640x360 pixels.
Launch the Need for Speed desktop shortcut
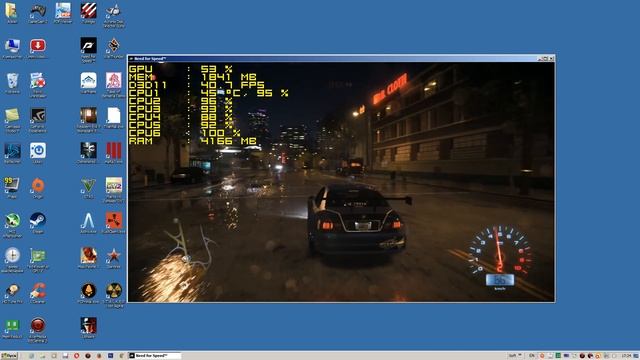tap(89, 46)
